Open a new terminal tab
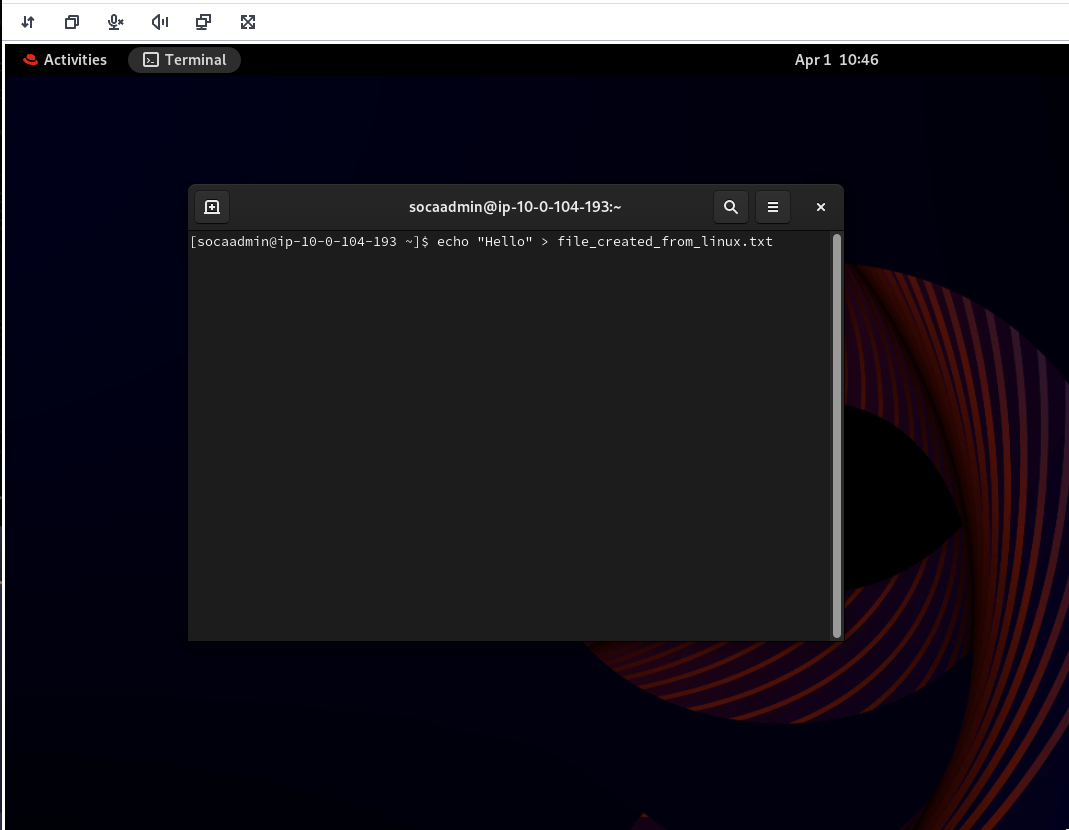The height and width of the screenshot is (830, 1069). tap(212, 207)
